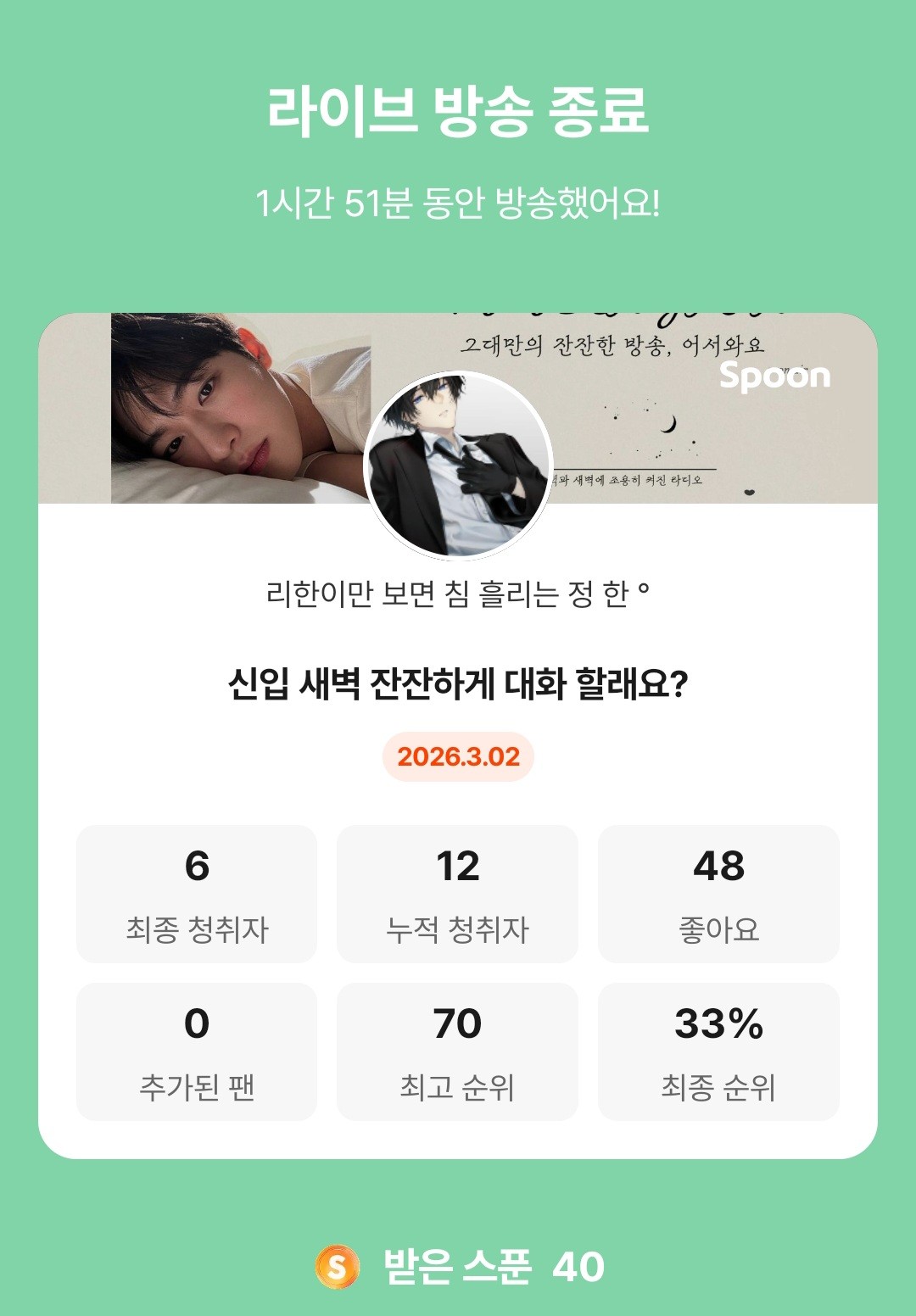916x1316 pixels.
Task: Tap the 최종 청취자 stat card showing 6
Action: [197, 894]
